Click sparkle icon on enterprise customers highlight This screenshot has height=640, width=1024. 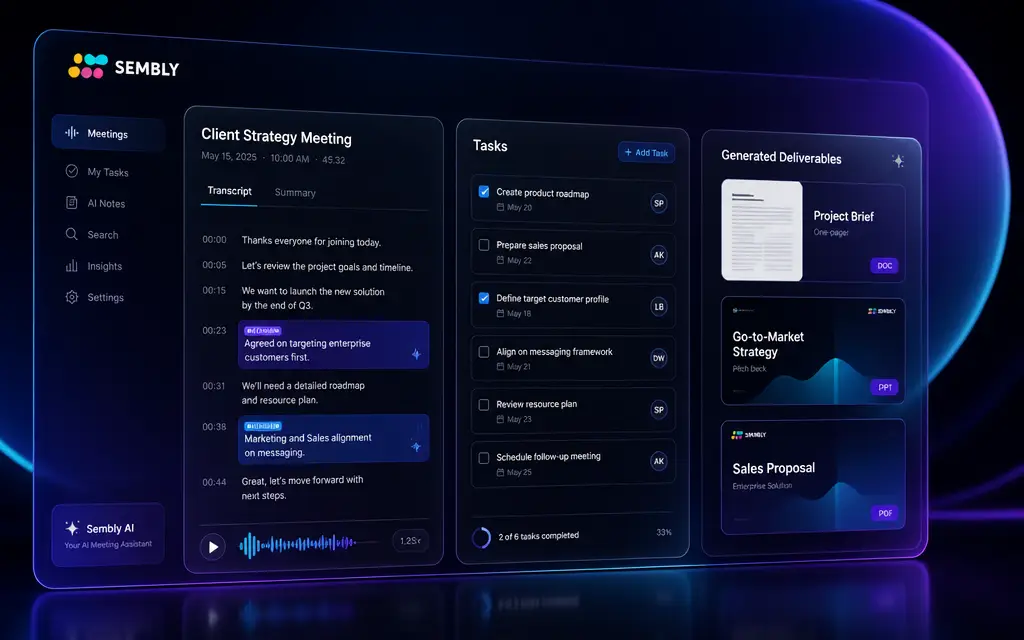click(416, 354)
